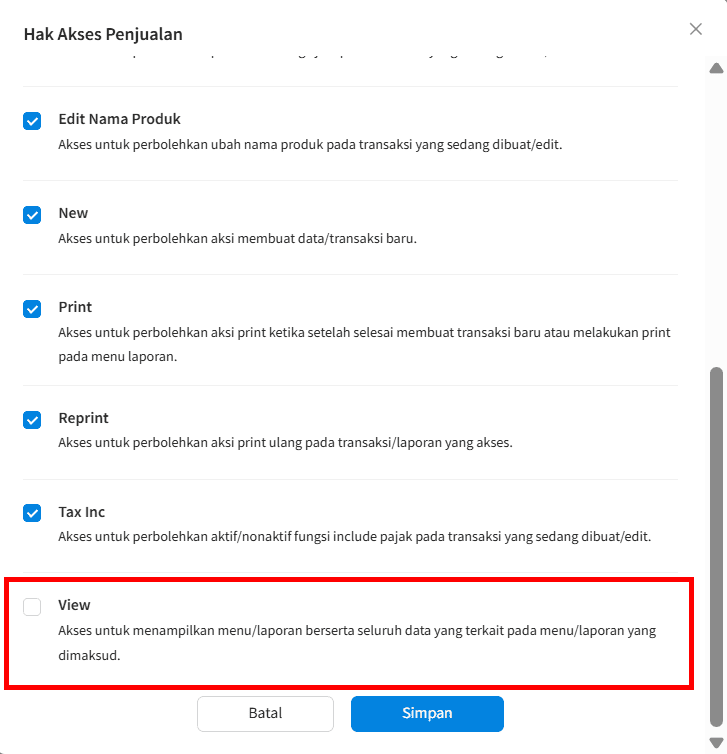Deselect the Tax Inc checkbox

(32, 514)
